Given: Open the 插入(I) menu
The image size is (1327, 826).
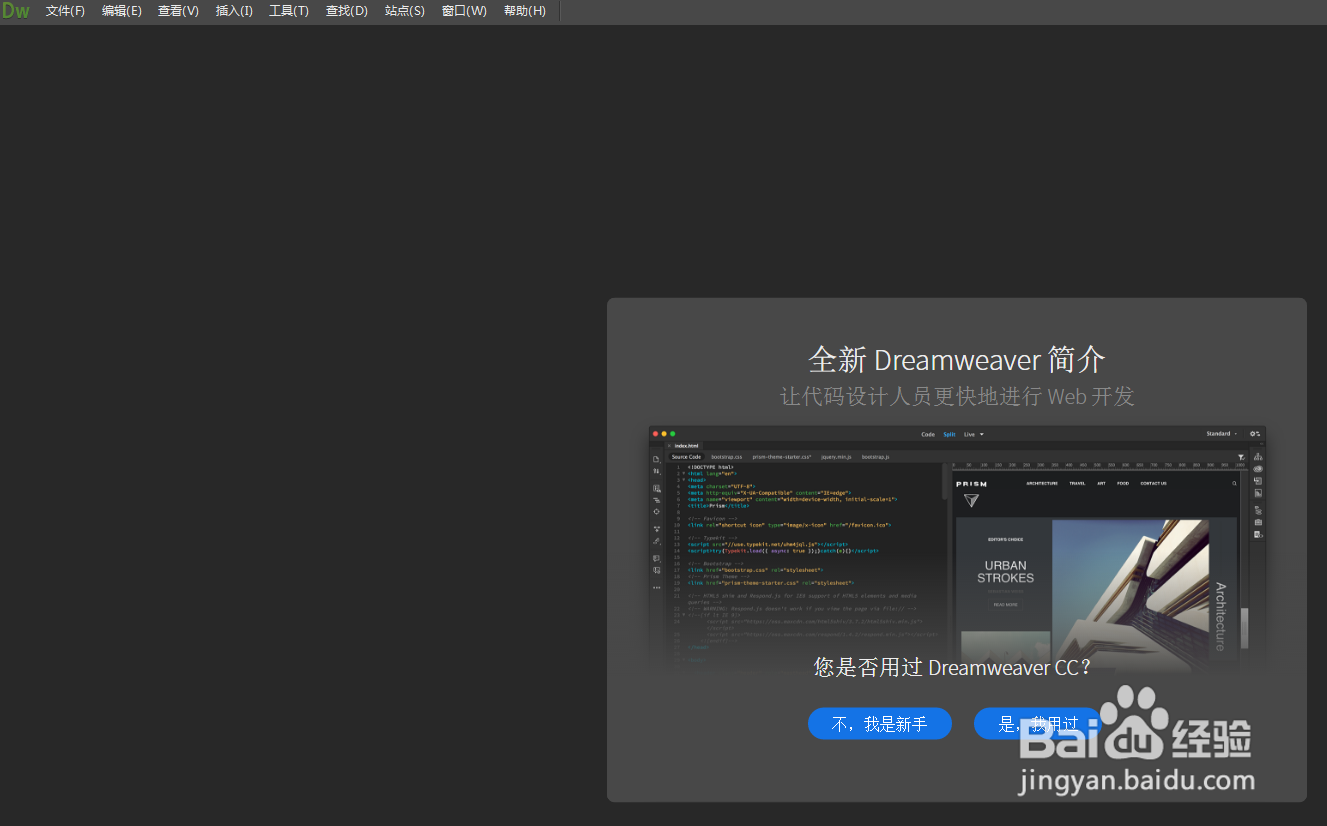Looking at the screenshot, I should click(234, 11).
